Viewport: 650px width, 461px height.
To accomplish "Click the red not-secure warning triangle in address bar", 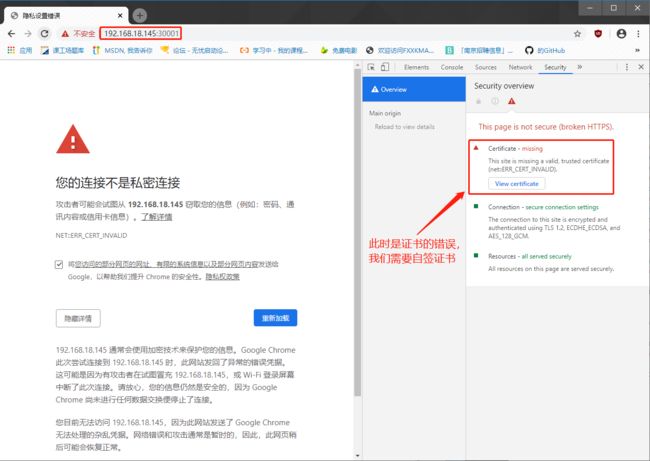I will pyautogui.click(x=65, y=34).
